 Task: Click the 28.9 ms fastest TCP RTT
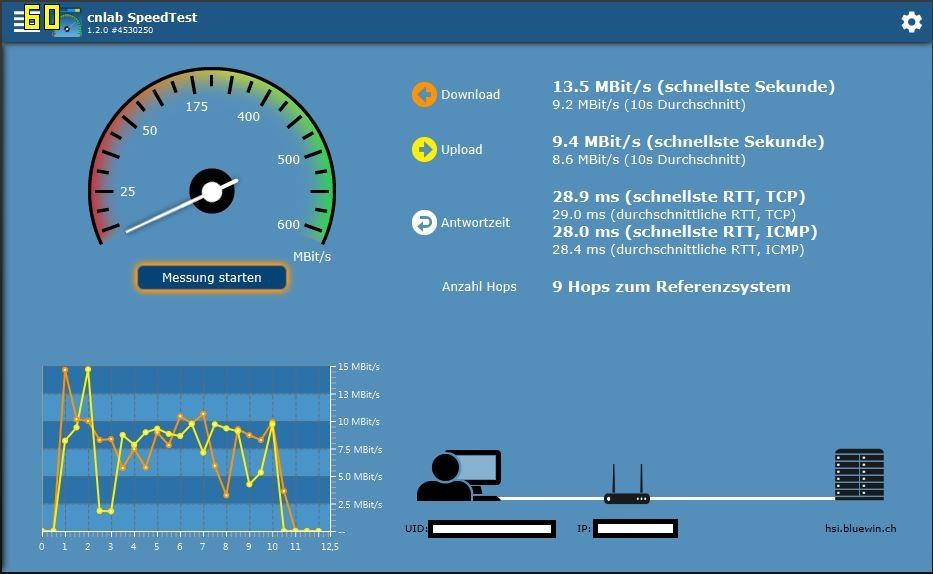pos(678,196)
